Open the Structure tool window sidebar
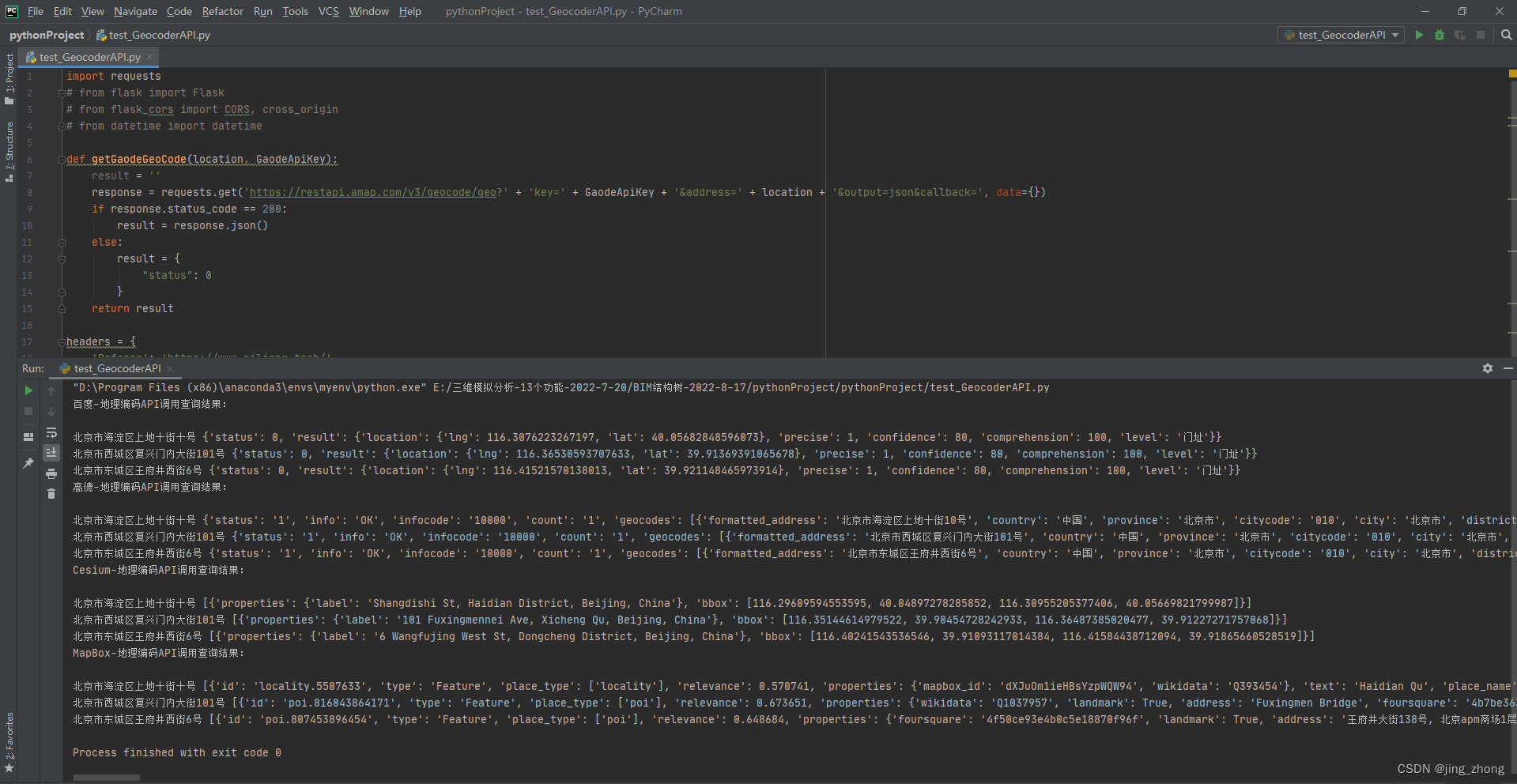Screen dimensions: 1517x784 pos(9,152)
